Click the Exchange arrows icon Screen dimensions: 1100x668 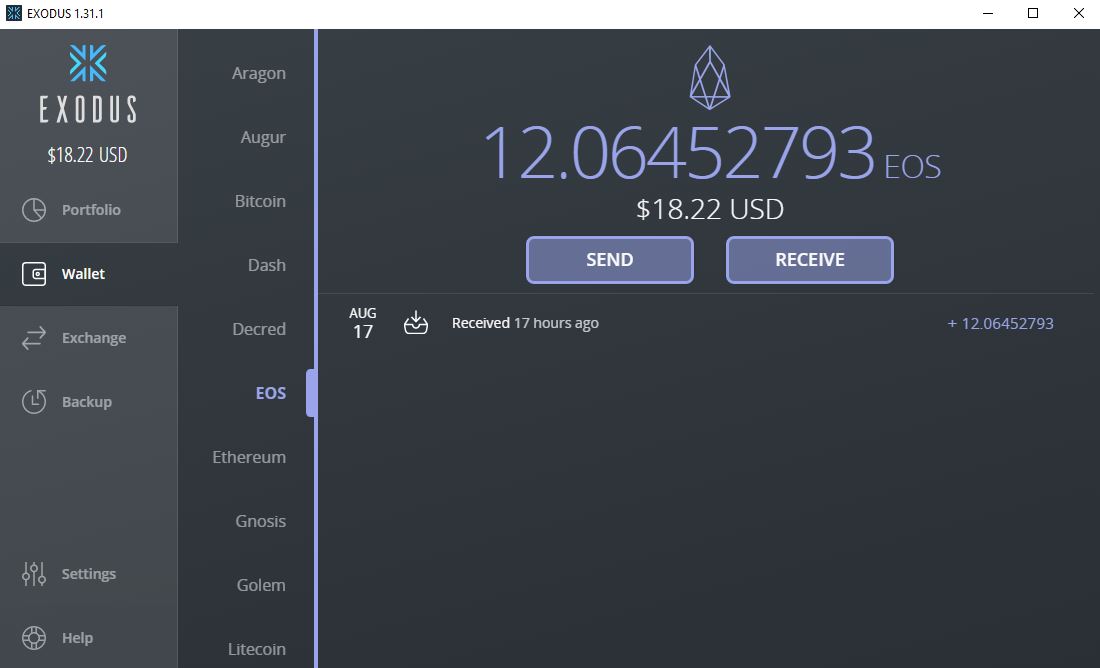pos(34,338)
